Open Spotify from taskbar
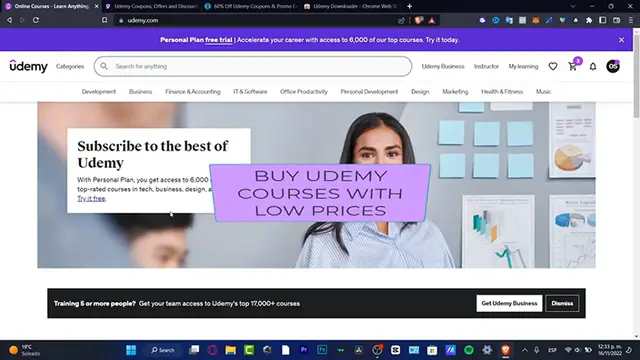Screen dimensions: 640x360 tap(469, 350)
